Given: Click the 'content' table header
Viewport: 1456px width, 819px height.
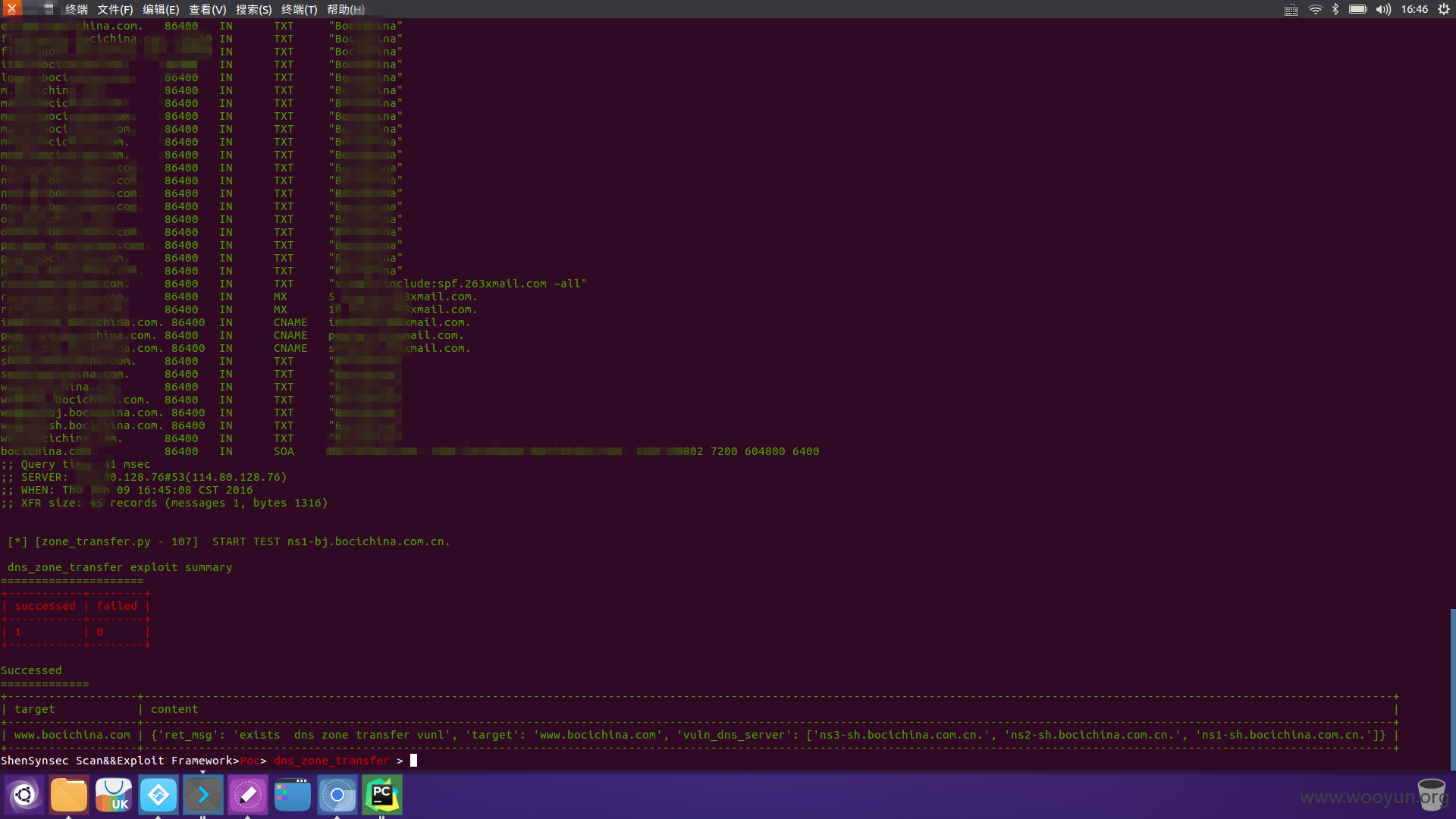Looking at the screenshot, I should [x=174, y=708].
